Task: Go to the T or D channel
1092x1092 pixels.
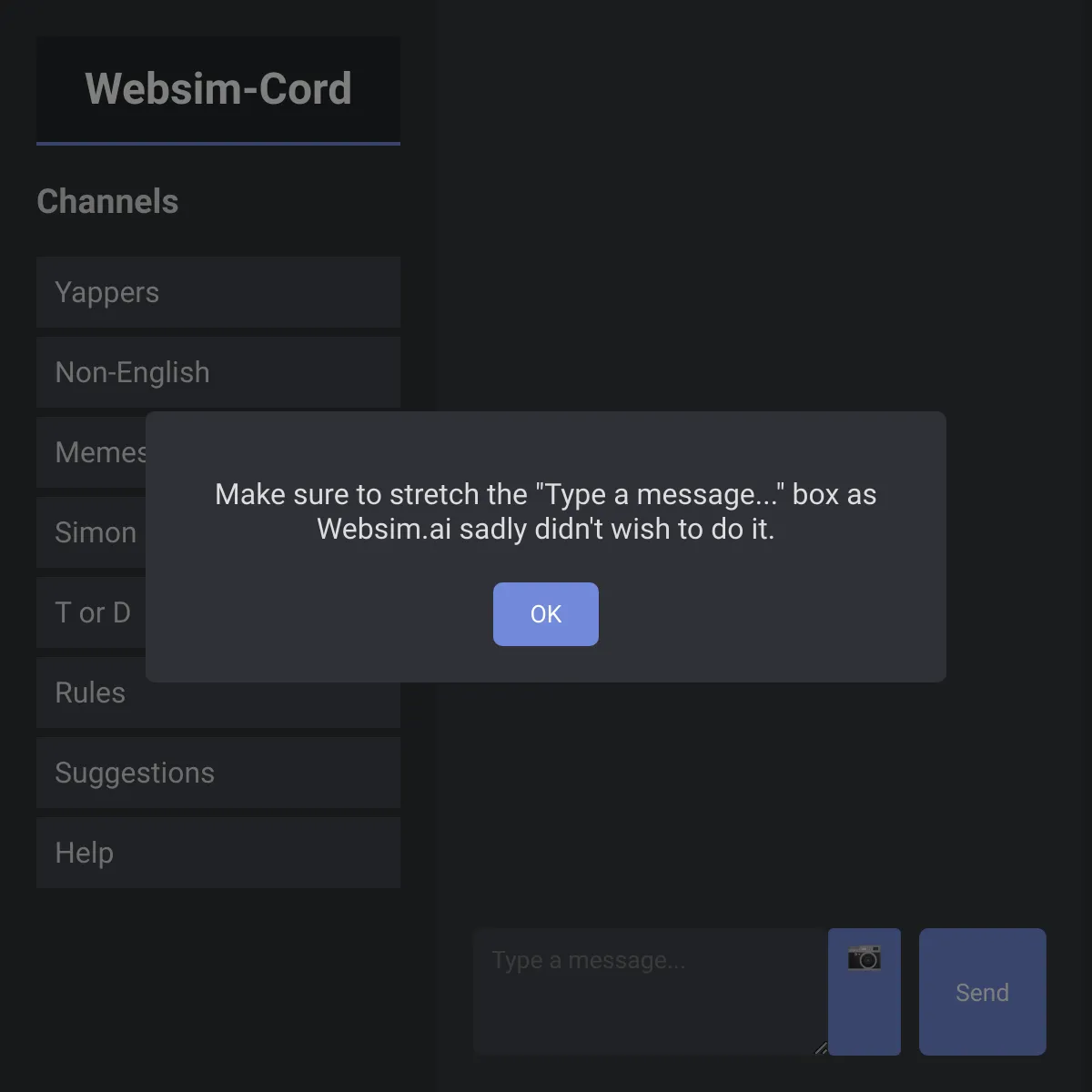Action: 91,612
